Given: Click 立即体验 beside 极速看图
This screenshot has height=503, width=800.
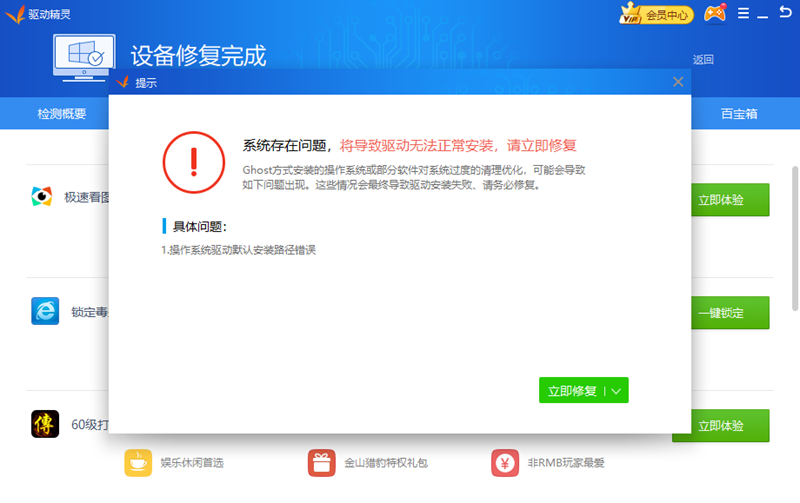Looking at the screenshot, I should click(x=720, y=199).
